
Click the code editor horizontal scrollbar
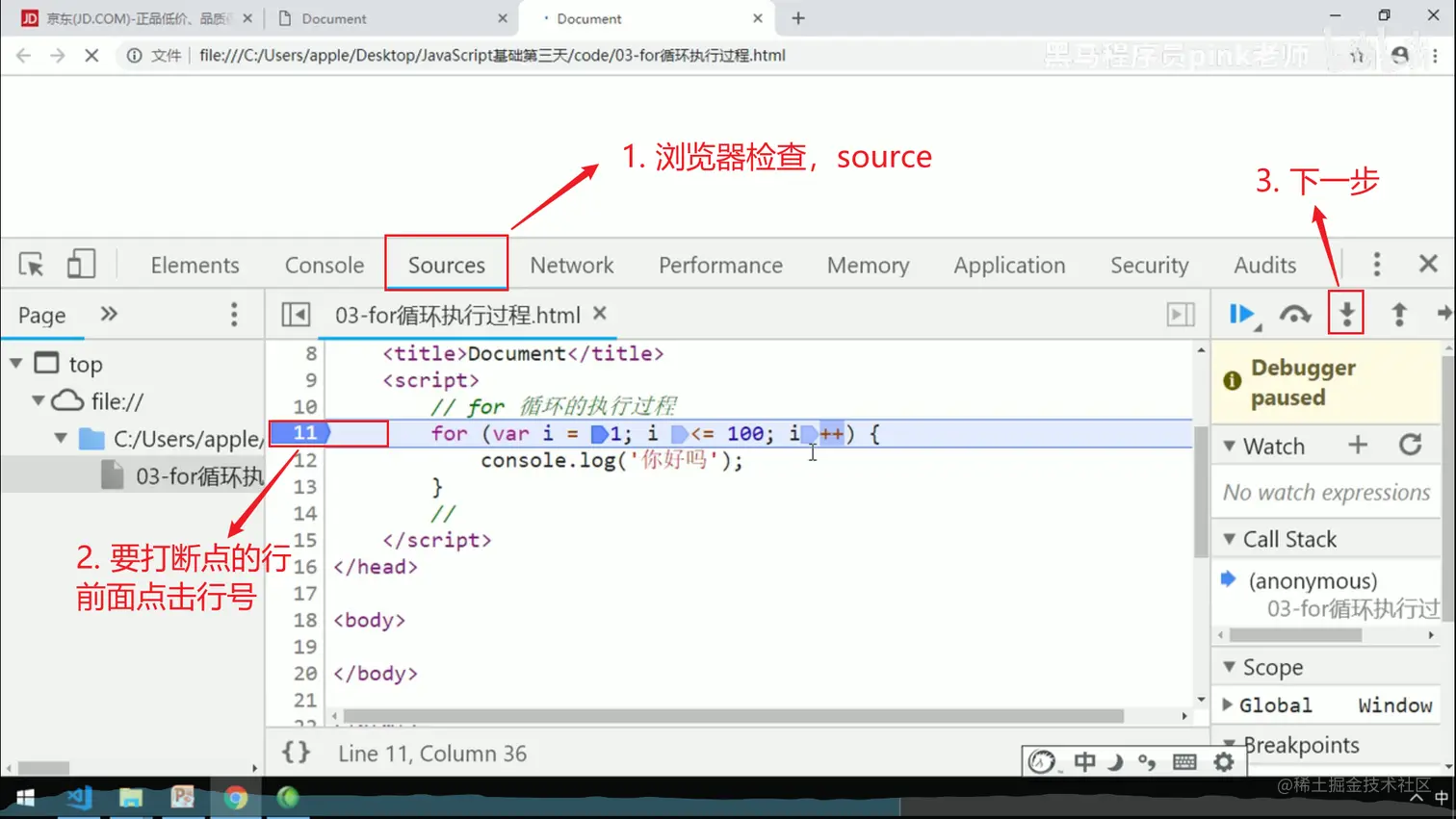pos(733,716)
